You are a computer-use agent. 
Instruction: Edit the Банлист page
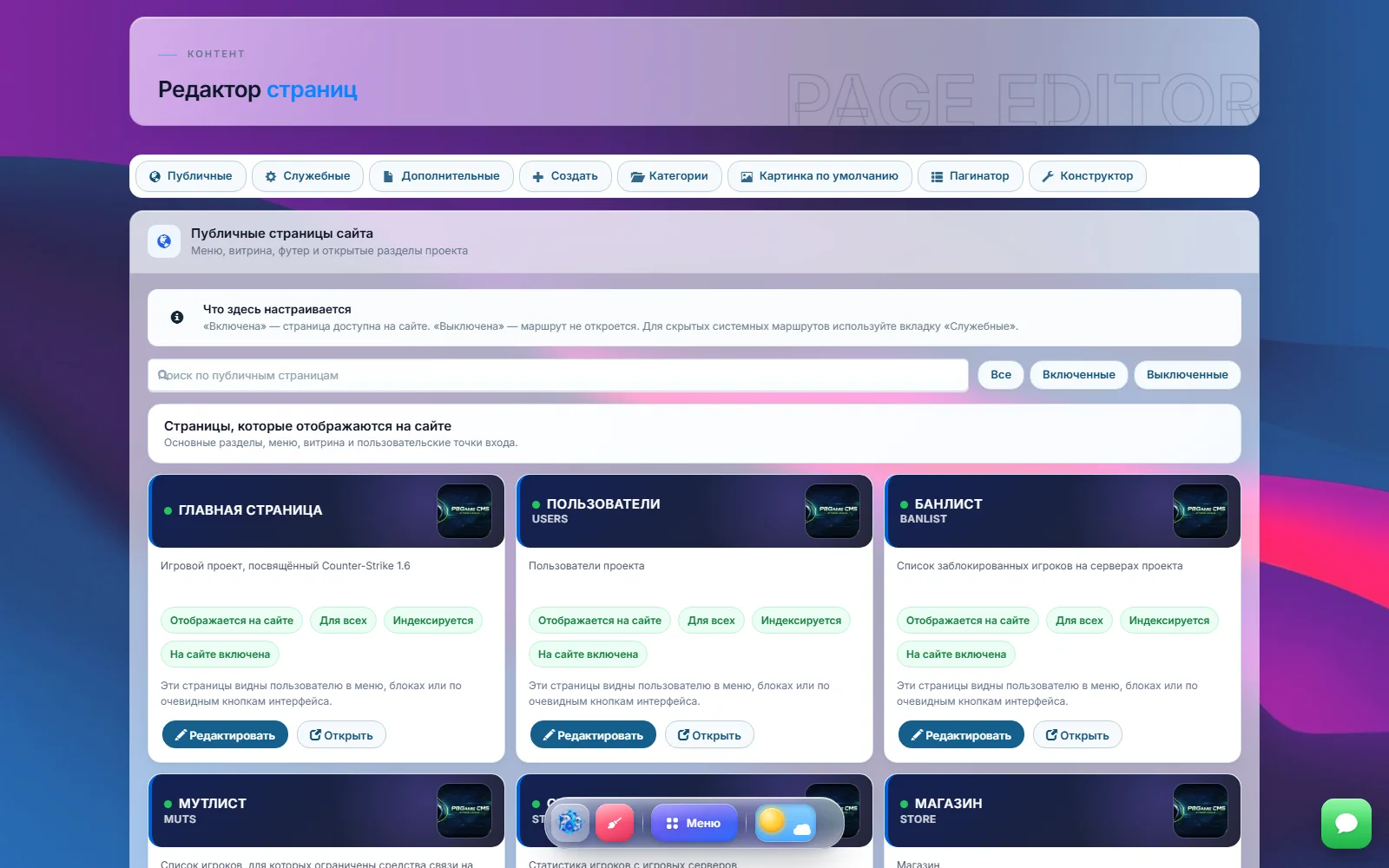(961, 735)
